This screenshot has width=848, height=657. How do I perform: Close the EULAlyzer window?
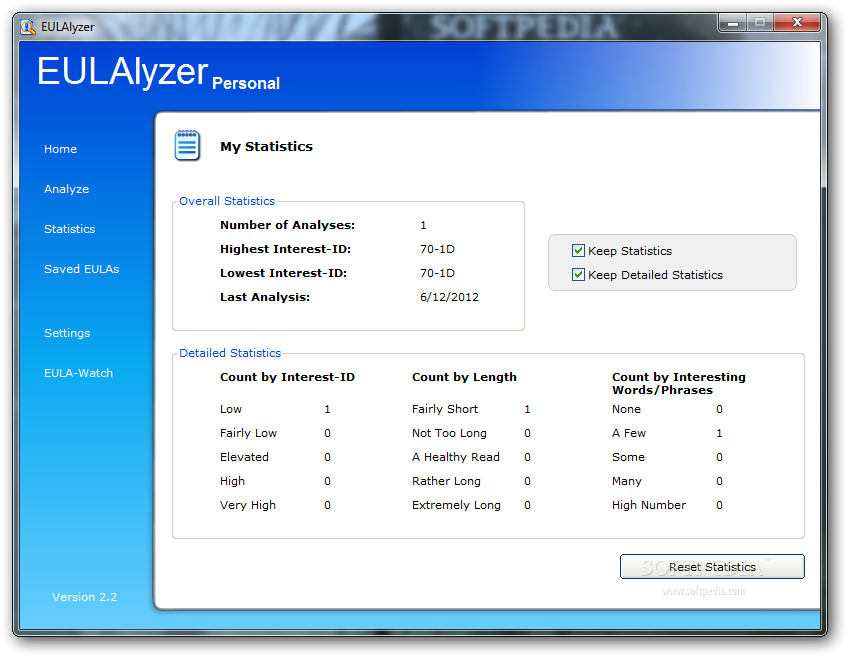[x=797, y=23]
